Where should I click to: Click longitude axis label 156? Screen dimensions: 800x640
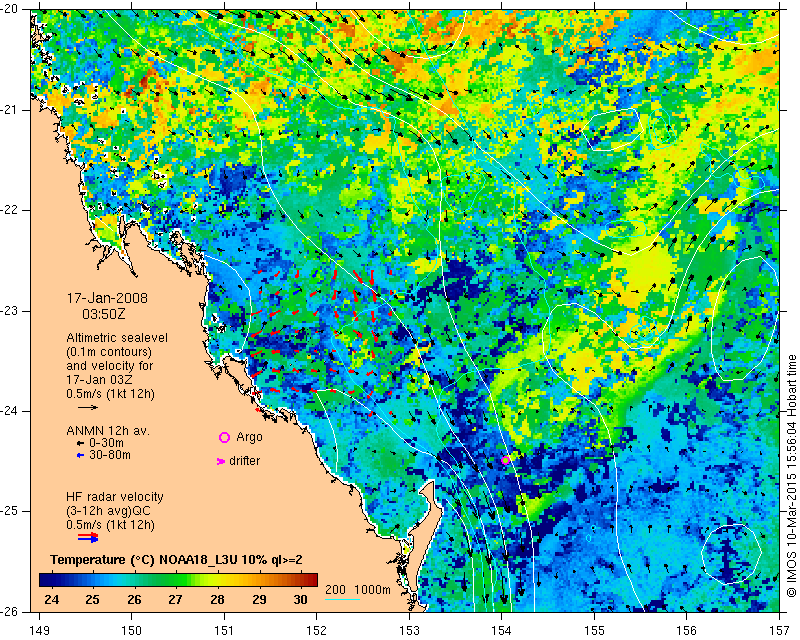point(687,631)
